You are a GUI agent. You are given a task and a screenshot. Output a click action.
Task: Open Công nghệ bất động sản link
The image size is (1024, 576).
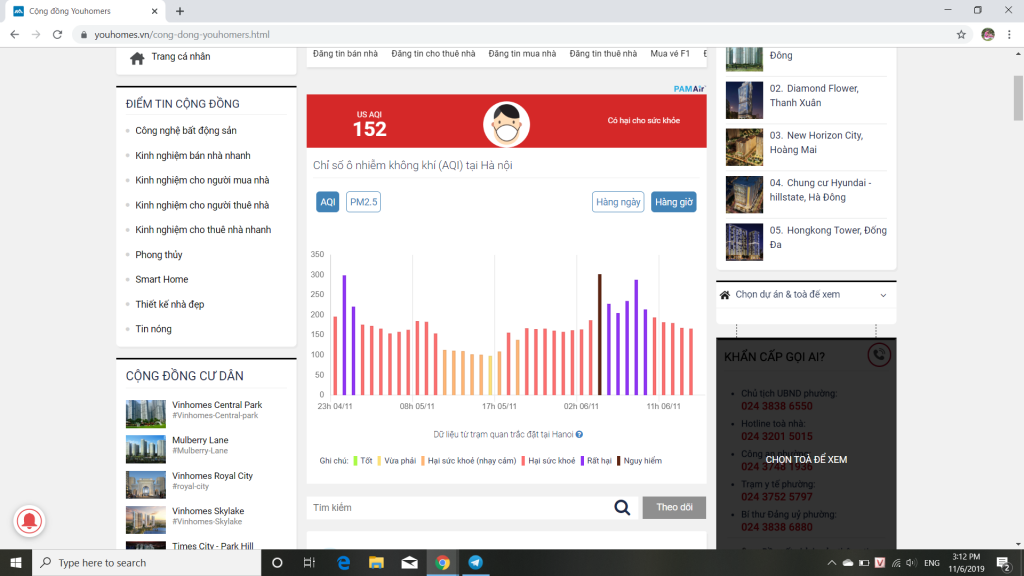(185, 131)
